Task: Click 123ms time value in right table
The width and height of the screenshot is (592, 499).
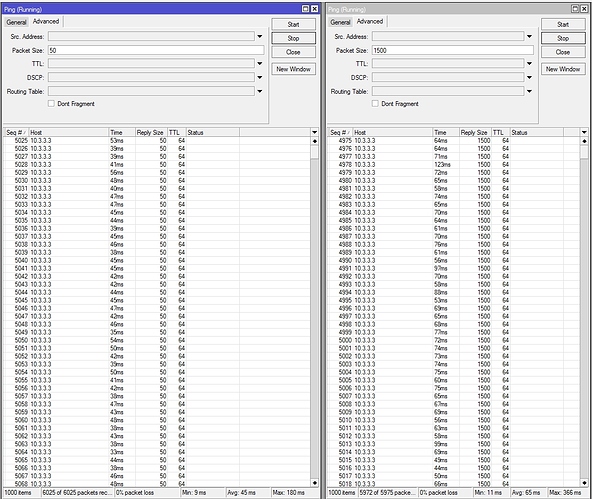Action: 442,165
